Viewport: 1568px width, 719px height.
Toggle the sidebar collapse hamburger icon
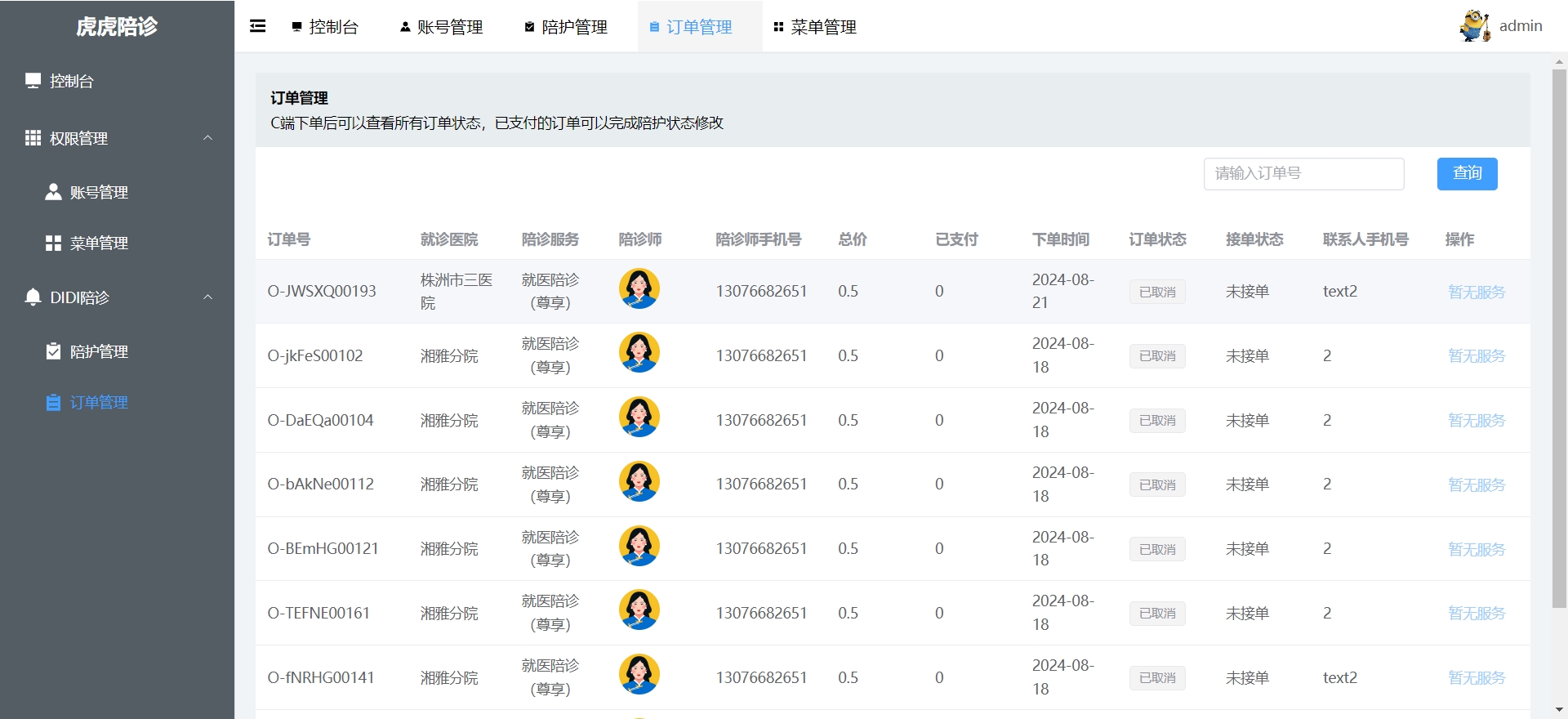pos(257,26)
